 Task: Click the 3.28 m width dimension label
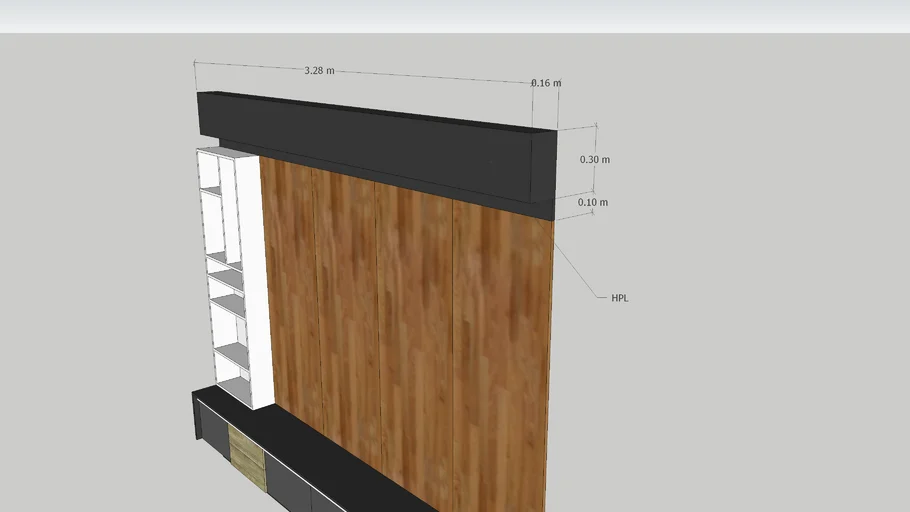tap(319, 71)
